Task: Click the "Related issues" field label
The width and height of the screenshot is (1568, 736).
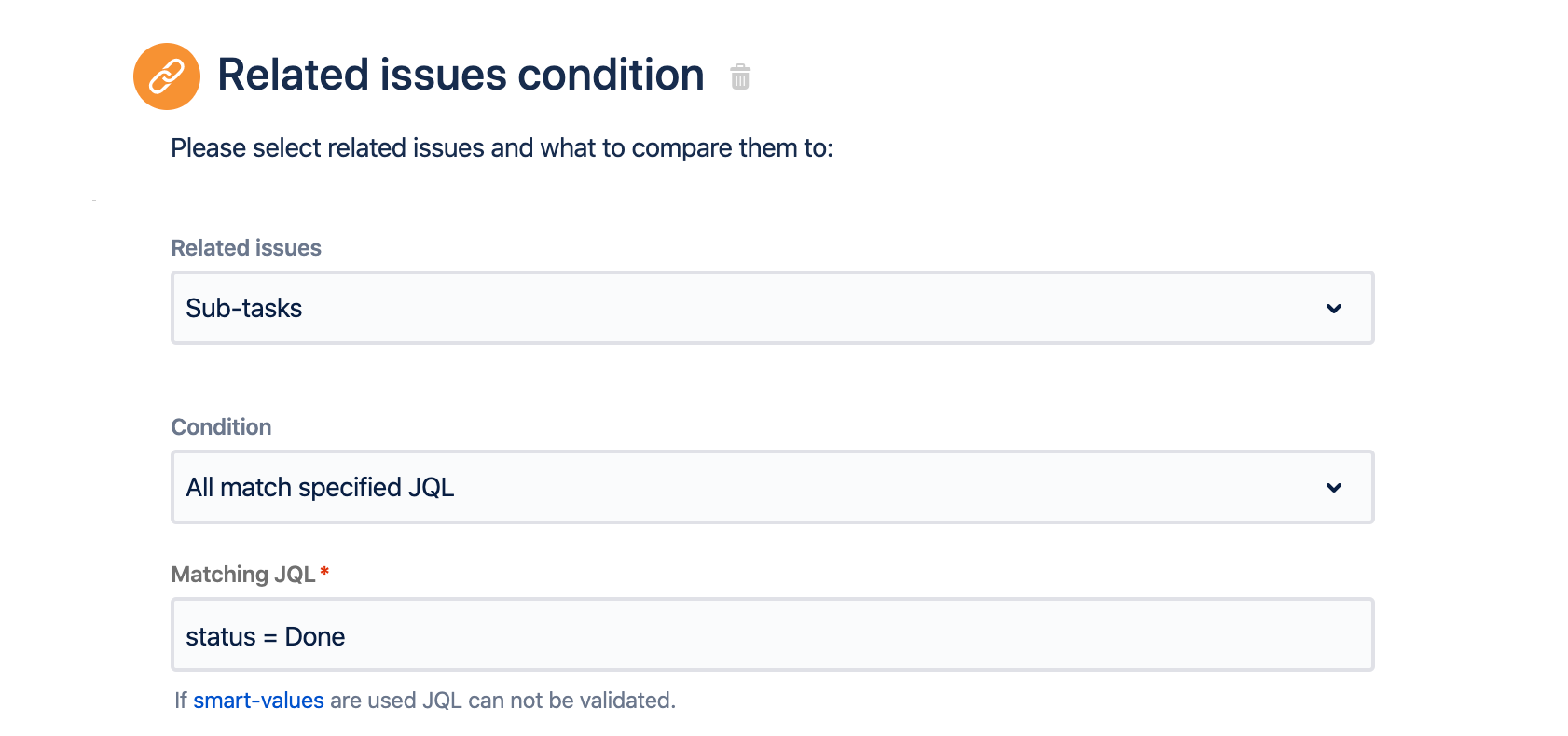Action: 246,248
